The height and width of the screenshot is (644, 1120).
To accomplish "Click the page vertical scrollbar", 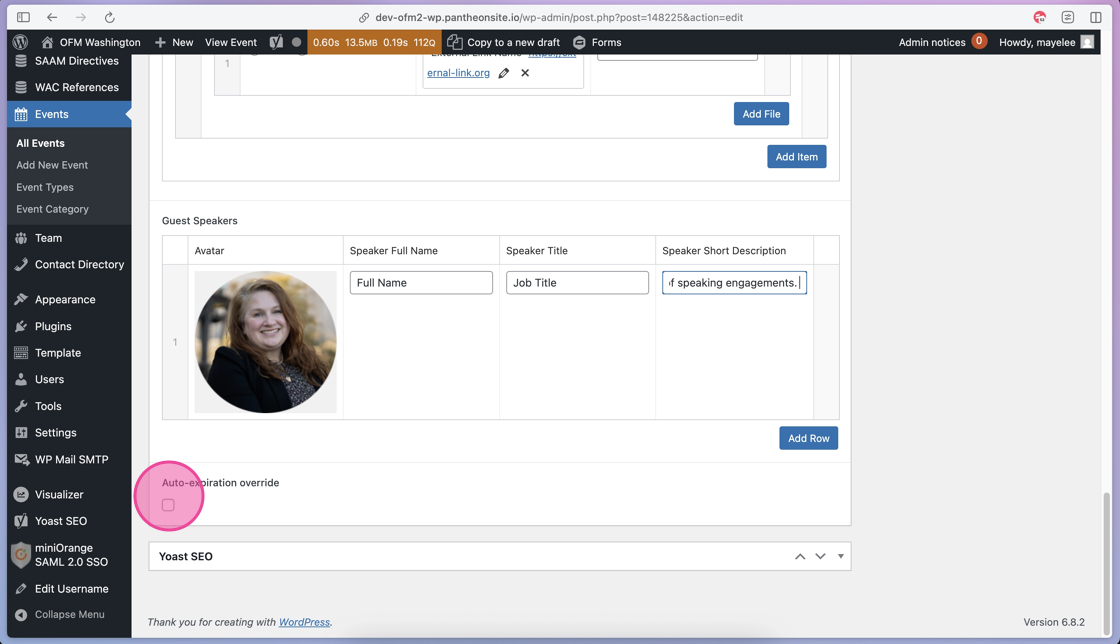I will coord(1107,561).
